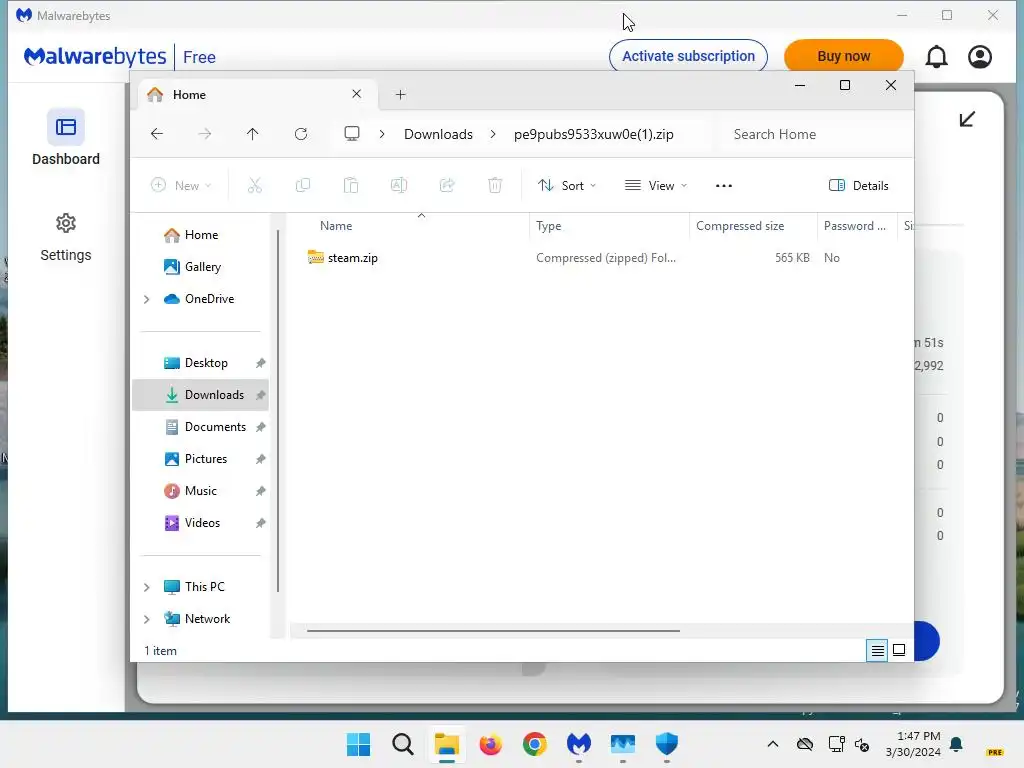Viewport: 1024px width, 768px height.
Task: Expand the Network tree node
Action: coord(147,619)
